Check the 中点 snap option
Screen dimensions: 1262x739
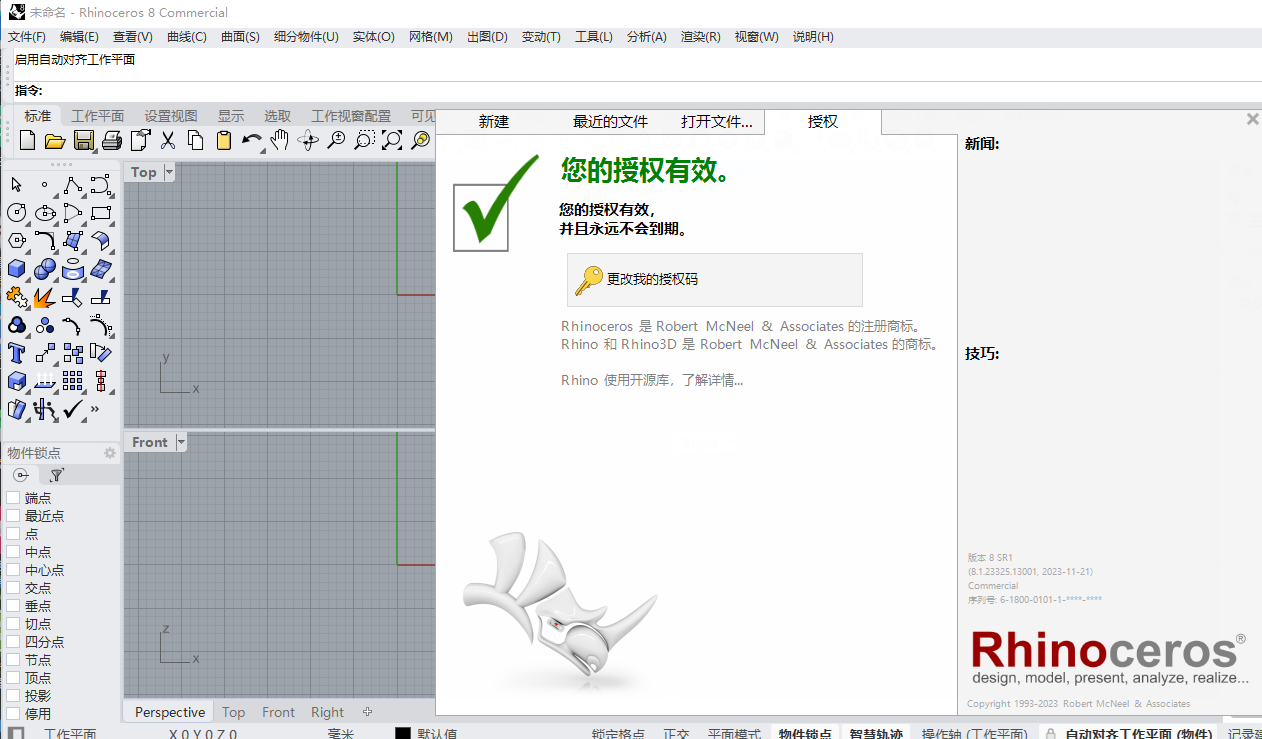coord(13,552)
